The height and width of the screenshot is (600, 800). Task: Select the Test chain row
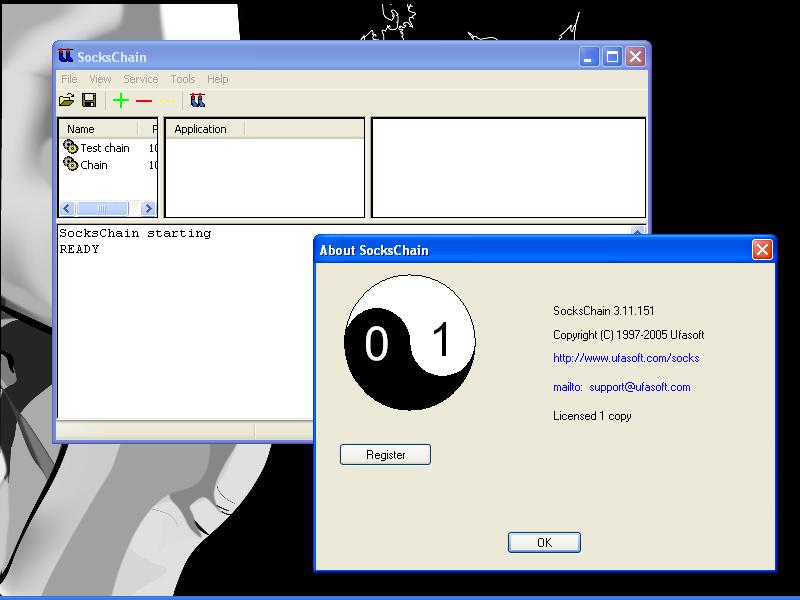109,148
